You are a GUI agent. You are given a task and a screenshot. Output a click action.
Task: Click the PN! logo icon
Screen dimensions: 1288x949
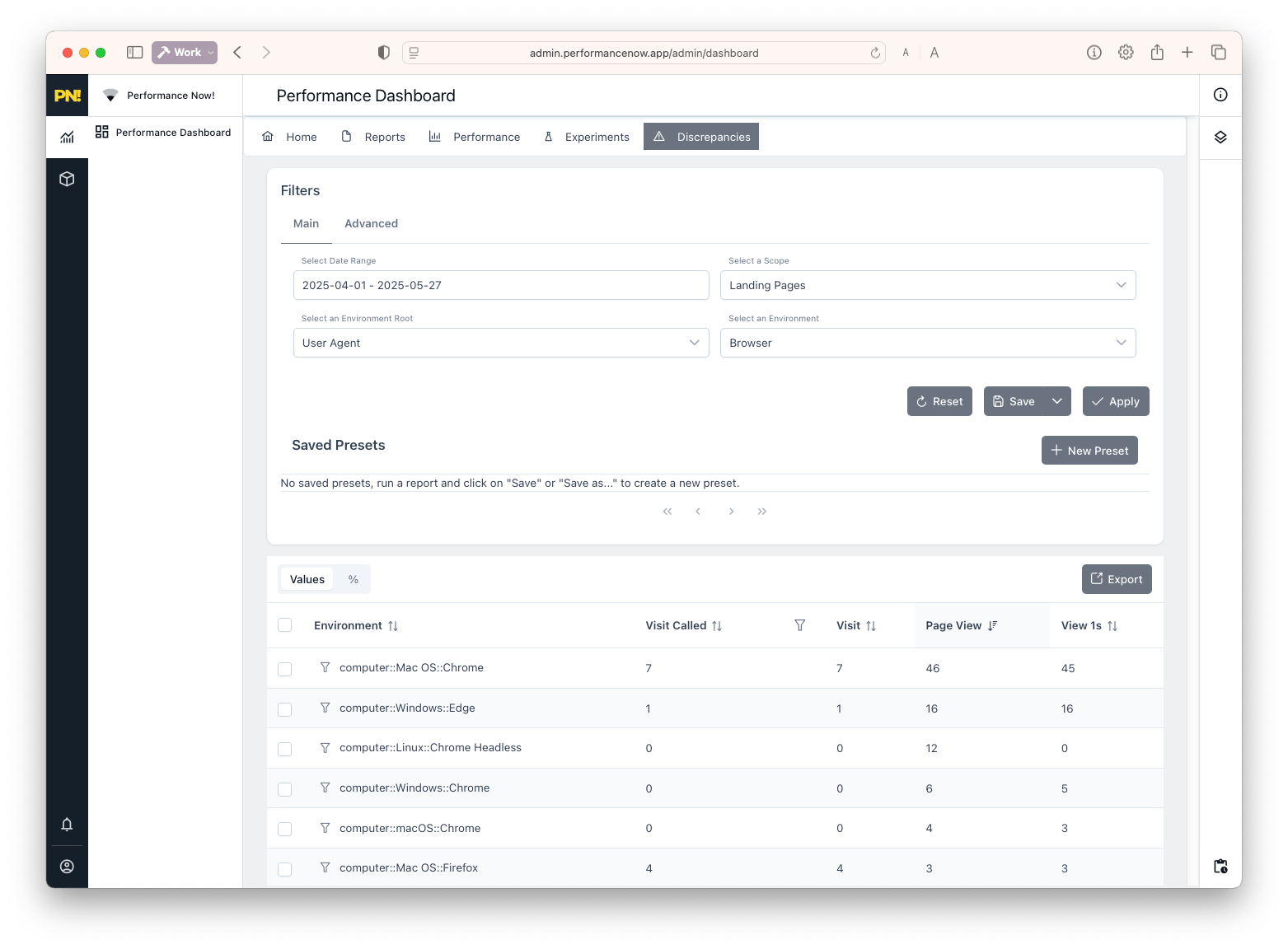pyautogui.click(x=68, y=96)
